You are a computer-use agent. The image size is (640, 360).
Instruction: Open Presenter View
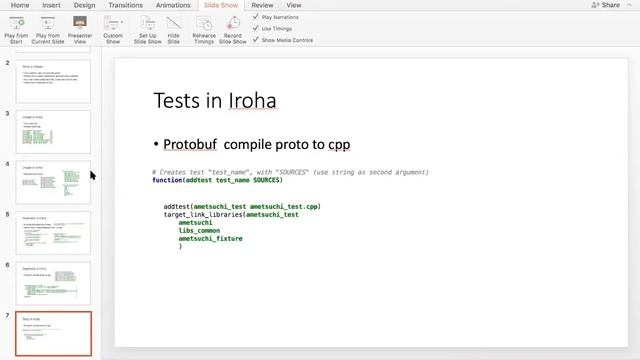(x=80, y=30)
